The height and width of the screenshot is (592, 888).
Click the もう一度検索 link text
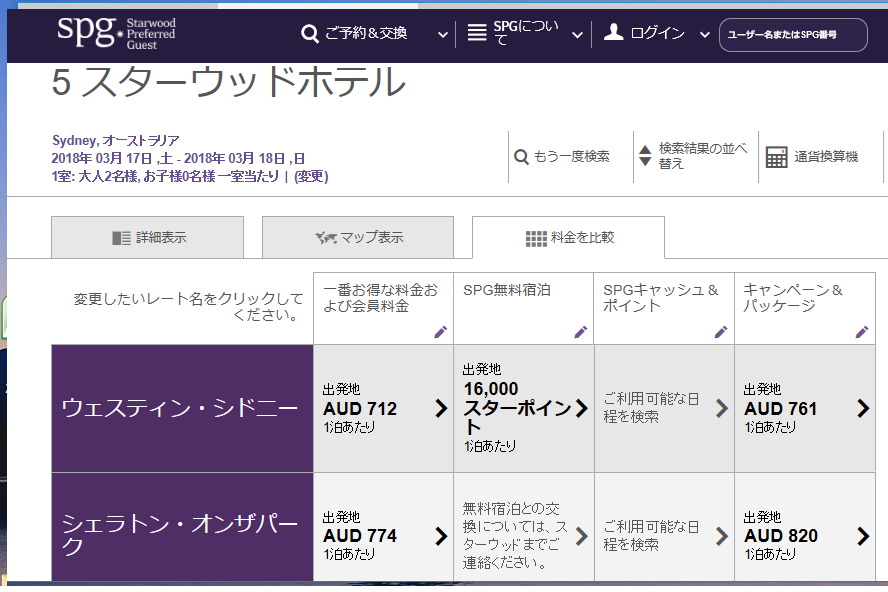point(571,156)
